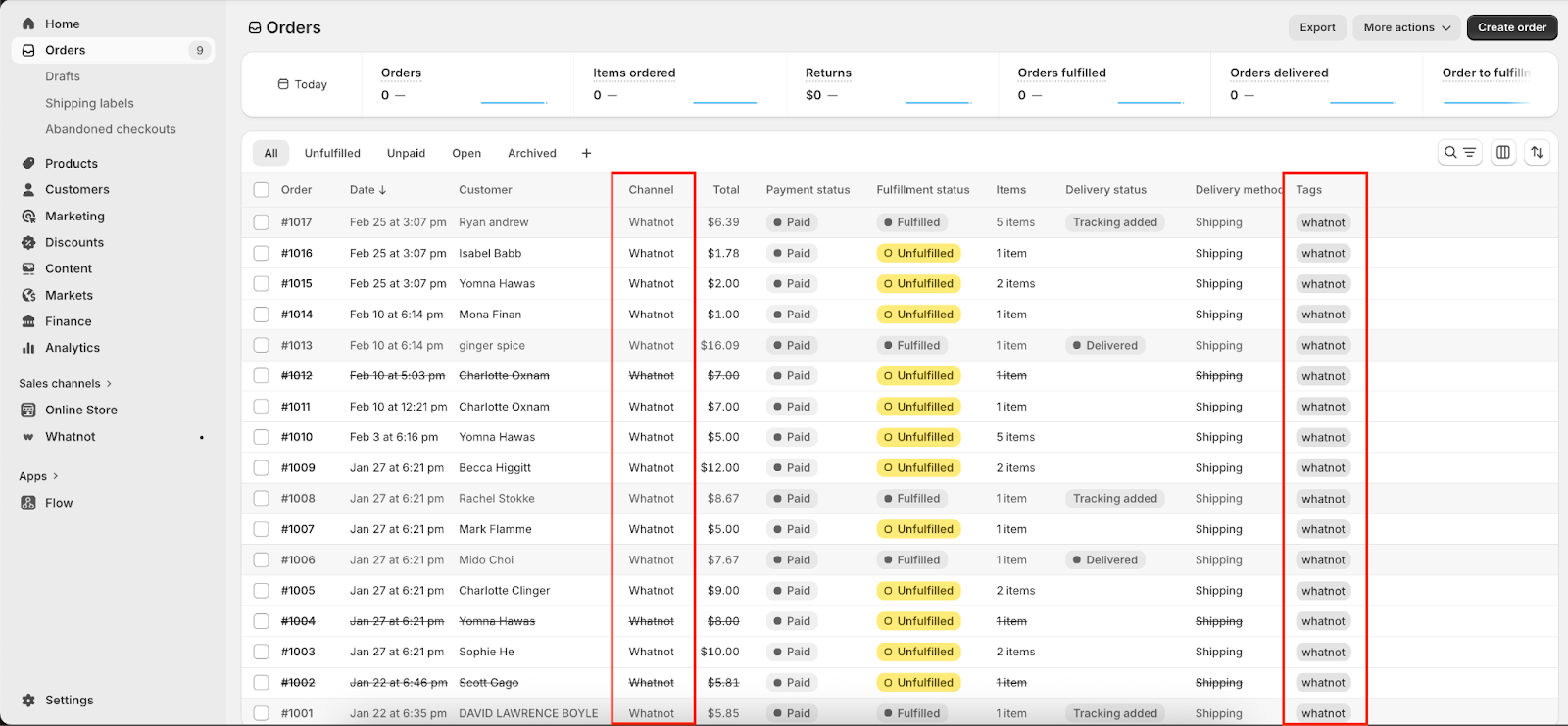Expand the Sales channels section
Image resolution: width=1568 pixels, height=726 pixels.
(109, 384)
